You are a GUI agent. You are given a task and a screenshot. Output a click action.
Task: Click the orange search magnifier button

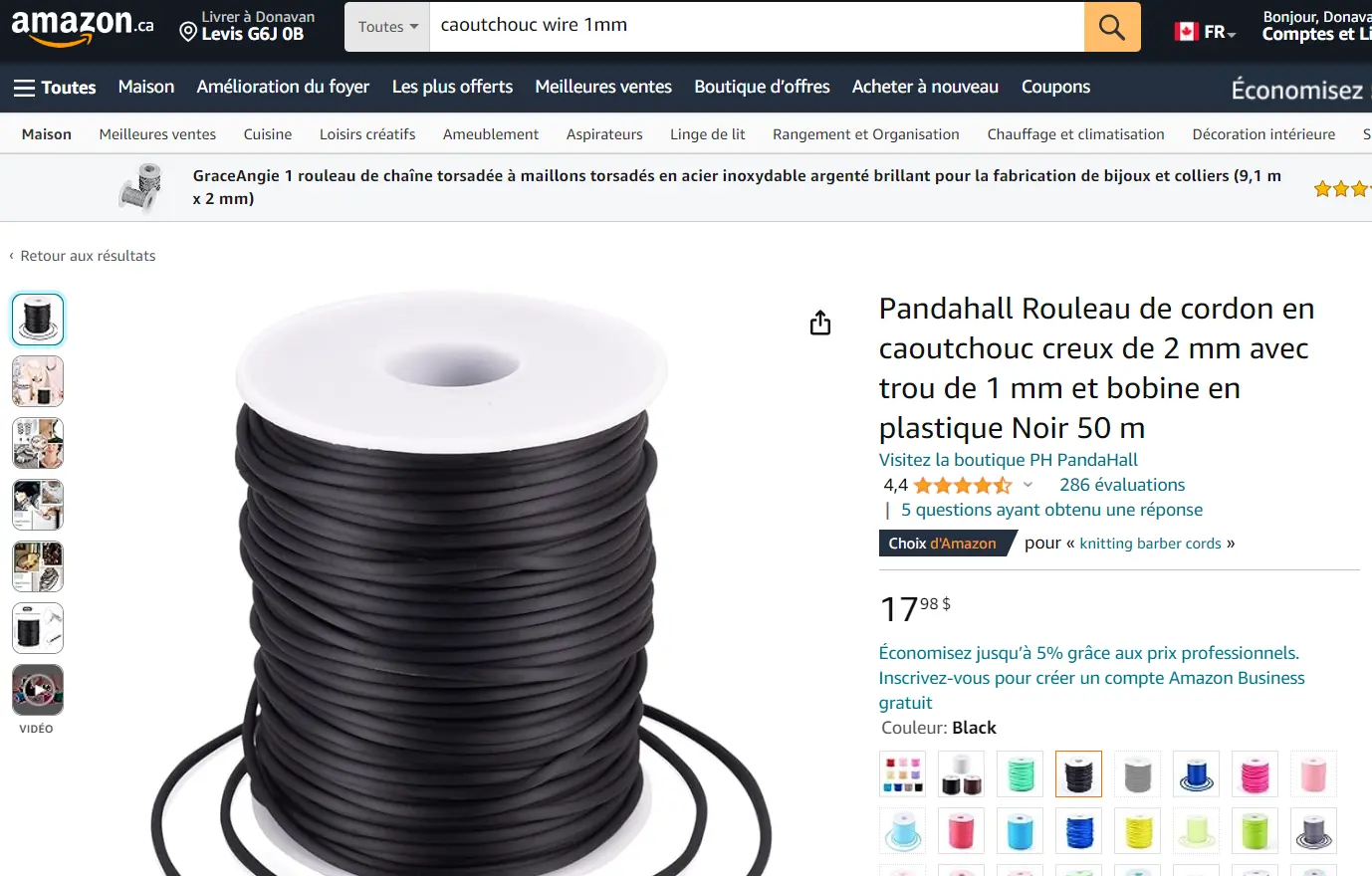point(1112,27)
